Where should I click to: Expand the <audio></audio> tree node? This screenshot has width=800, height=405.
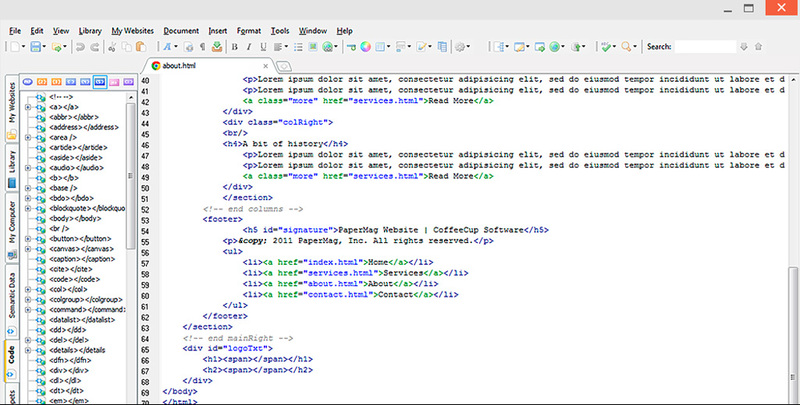(x=28, y=168)
